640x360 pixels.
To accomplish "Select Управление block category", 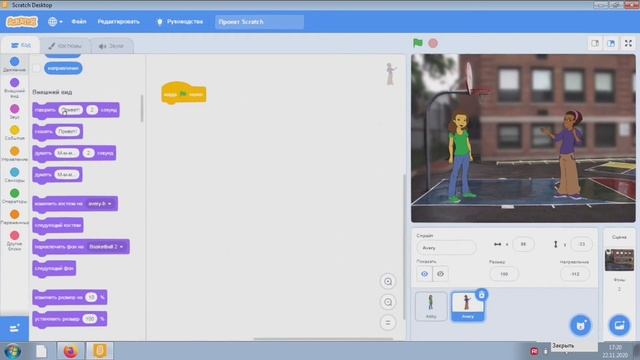I will coord(14,154).
